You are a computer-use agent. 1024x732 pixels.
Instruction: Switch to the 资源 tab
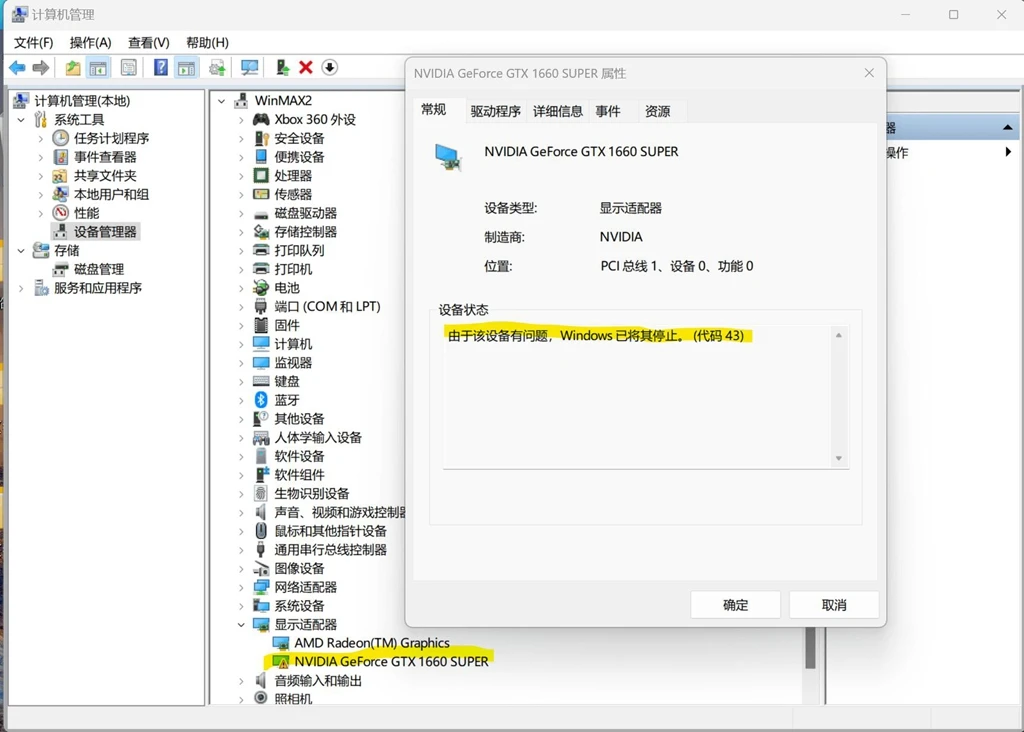click(658, 112)
